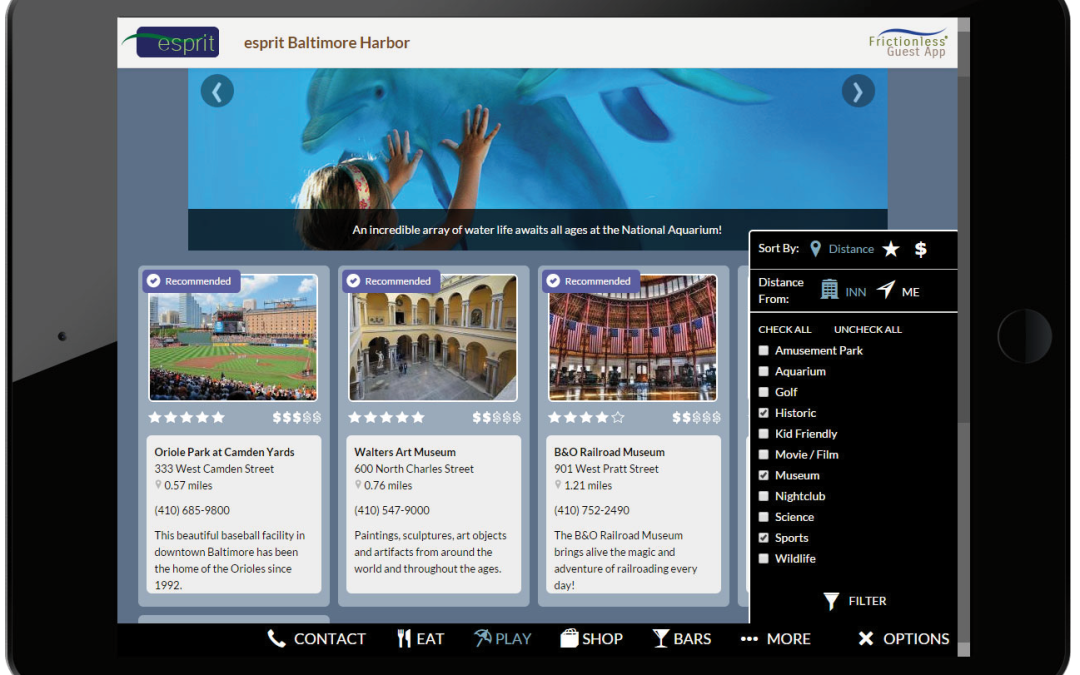Open the CONTACT tab label

[329, 639]
